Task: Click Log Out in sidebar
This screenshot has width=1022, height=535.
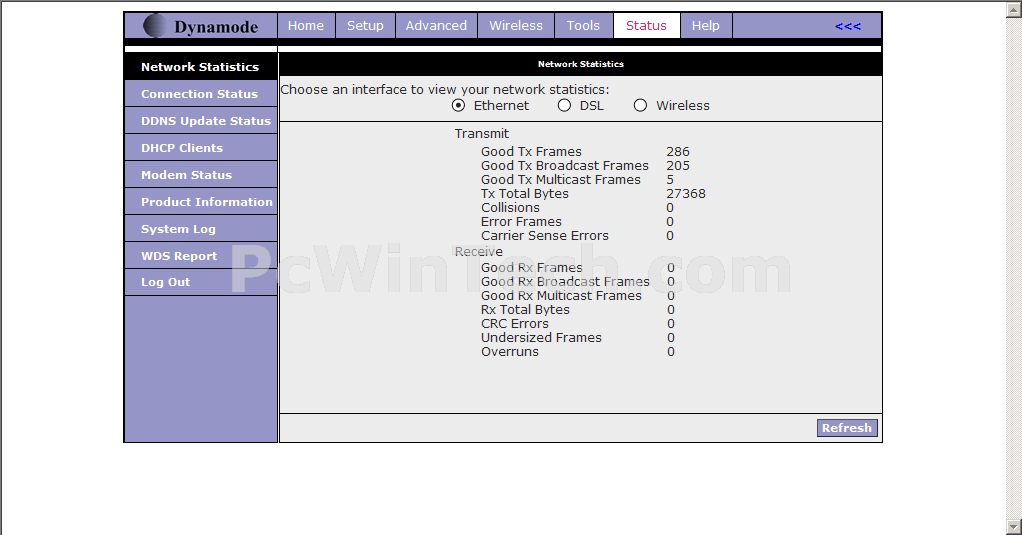Action: (x=201, y=282)
